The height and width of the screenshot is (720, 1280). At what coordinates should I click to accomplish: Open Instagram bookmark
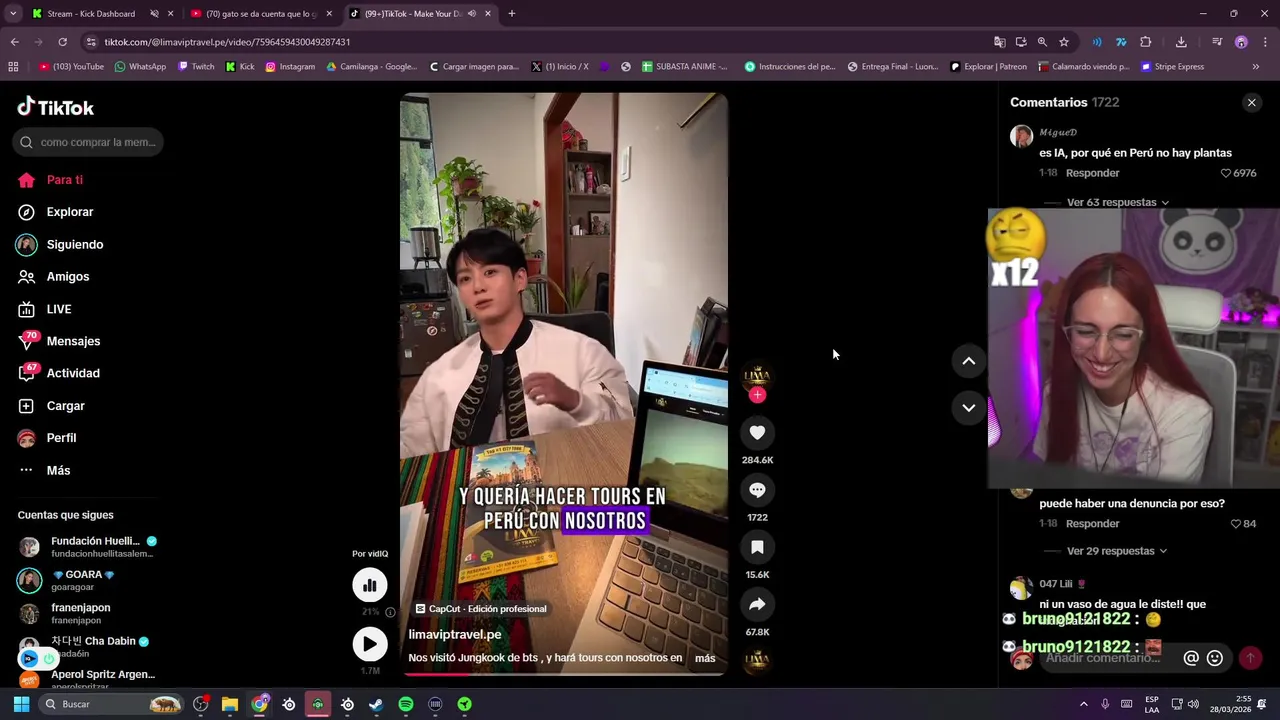[290, 67]
